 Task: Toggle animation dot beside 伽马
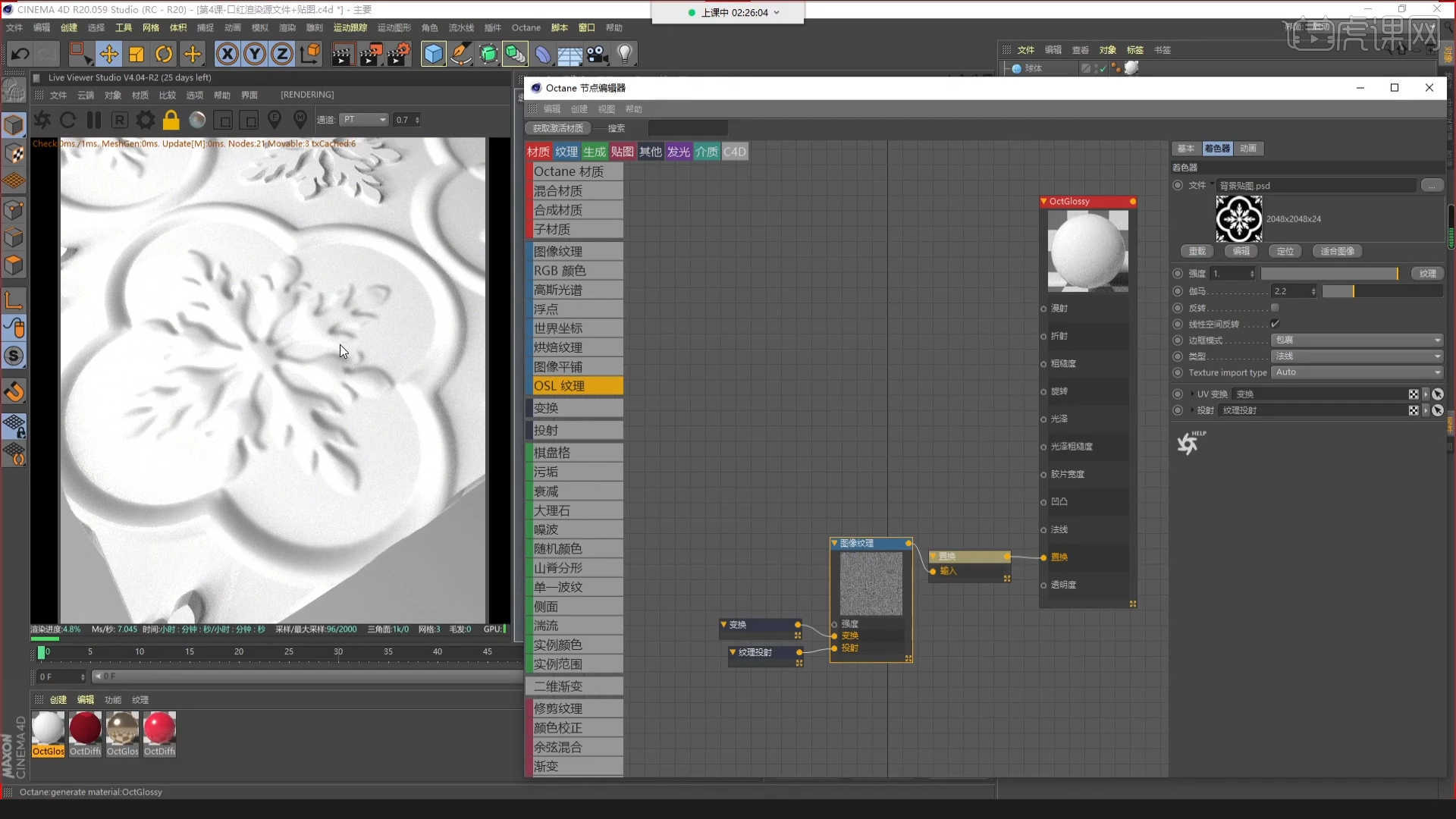click(1178, 291)
